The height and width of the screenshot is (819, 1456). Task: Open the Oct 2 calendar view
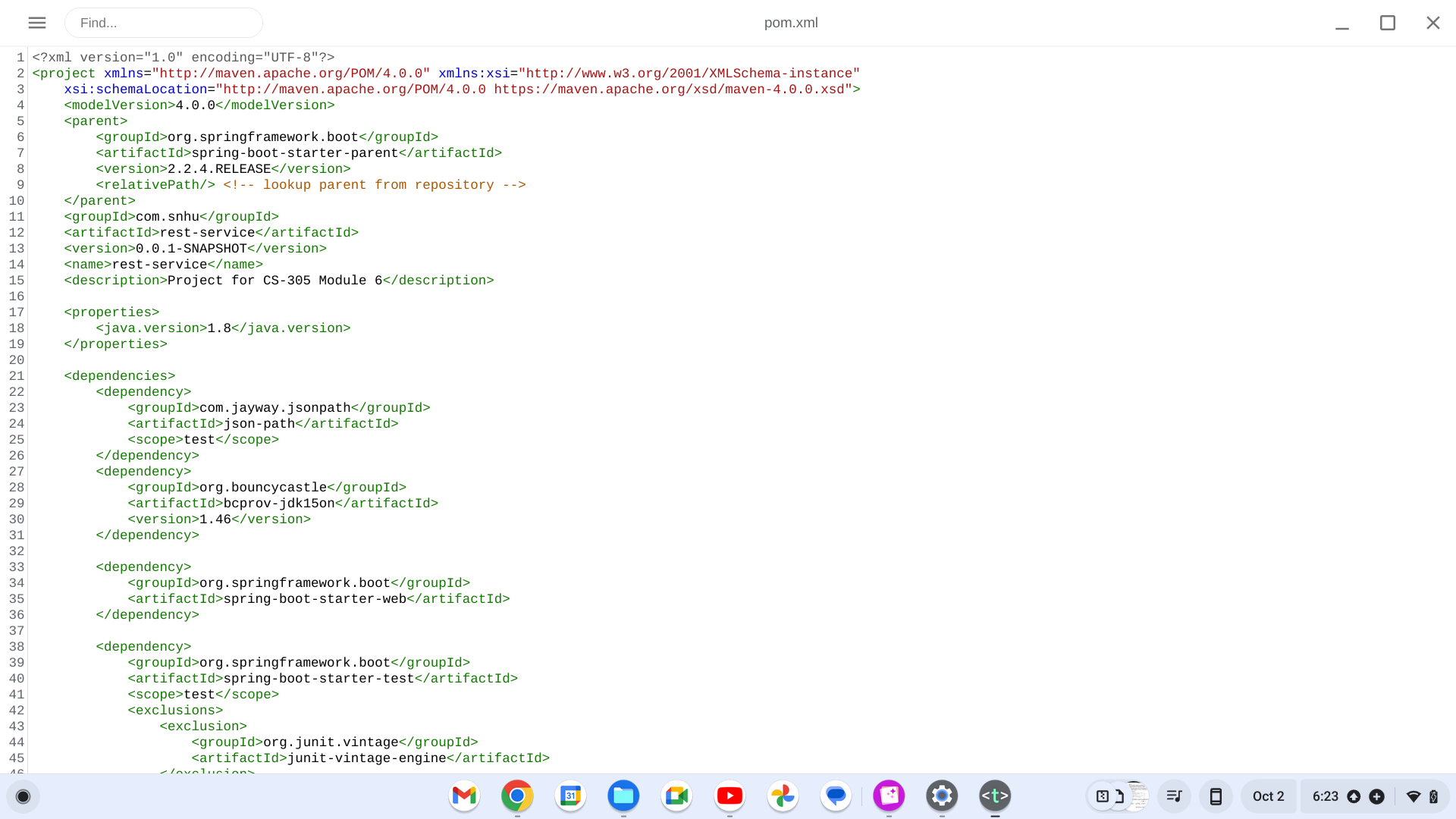point(1269,796)
